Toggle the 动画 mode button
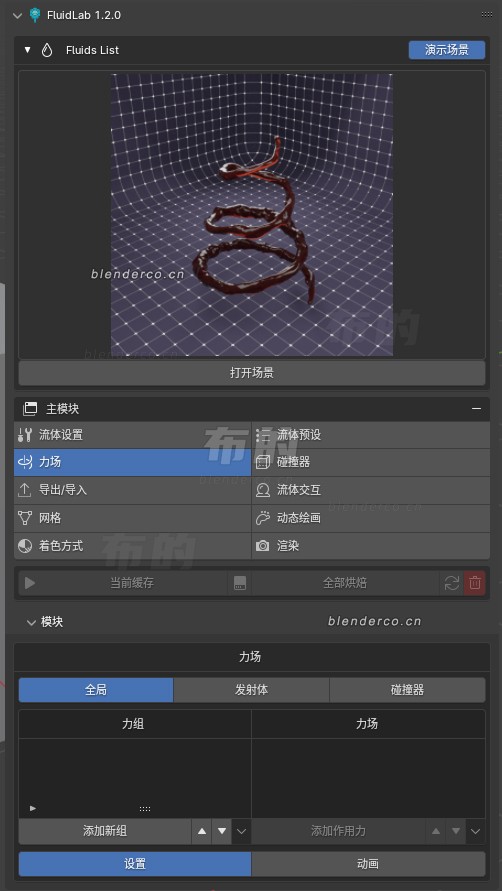This screenshot has height=891, width=502. [368, 864]
